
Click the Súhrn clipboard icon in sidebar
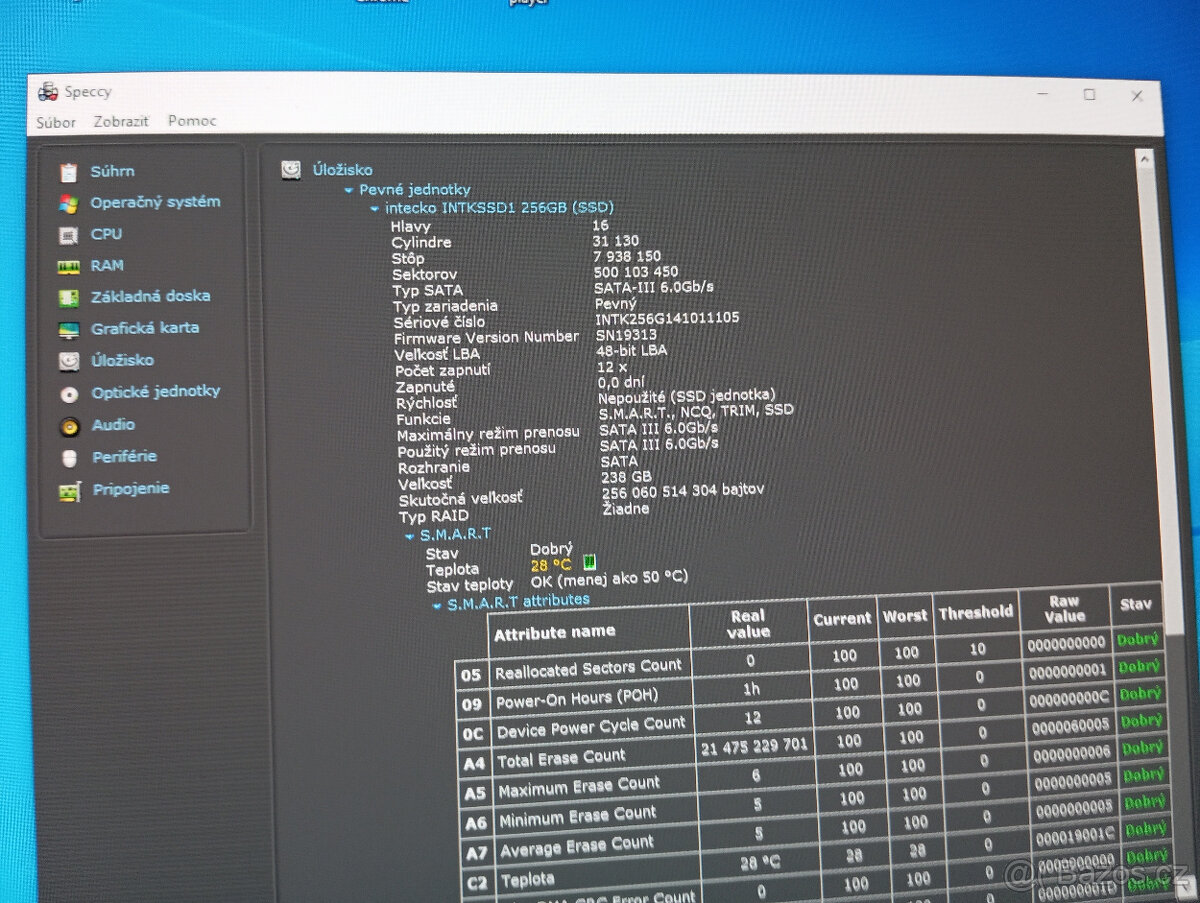coord(68,172)
